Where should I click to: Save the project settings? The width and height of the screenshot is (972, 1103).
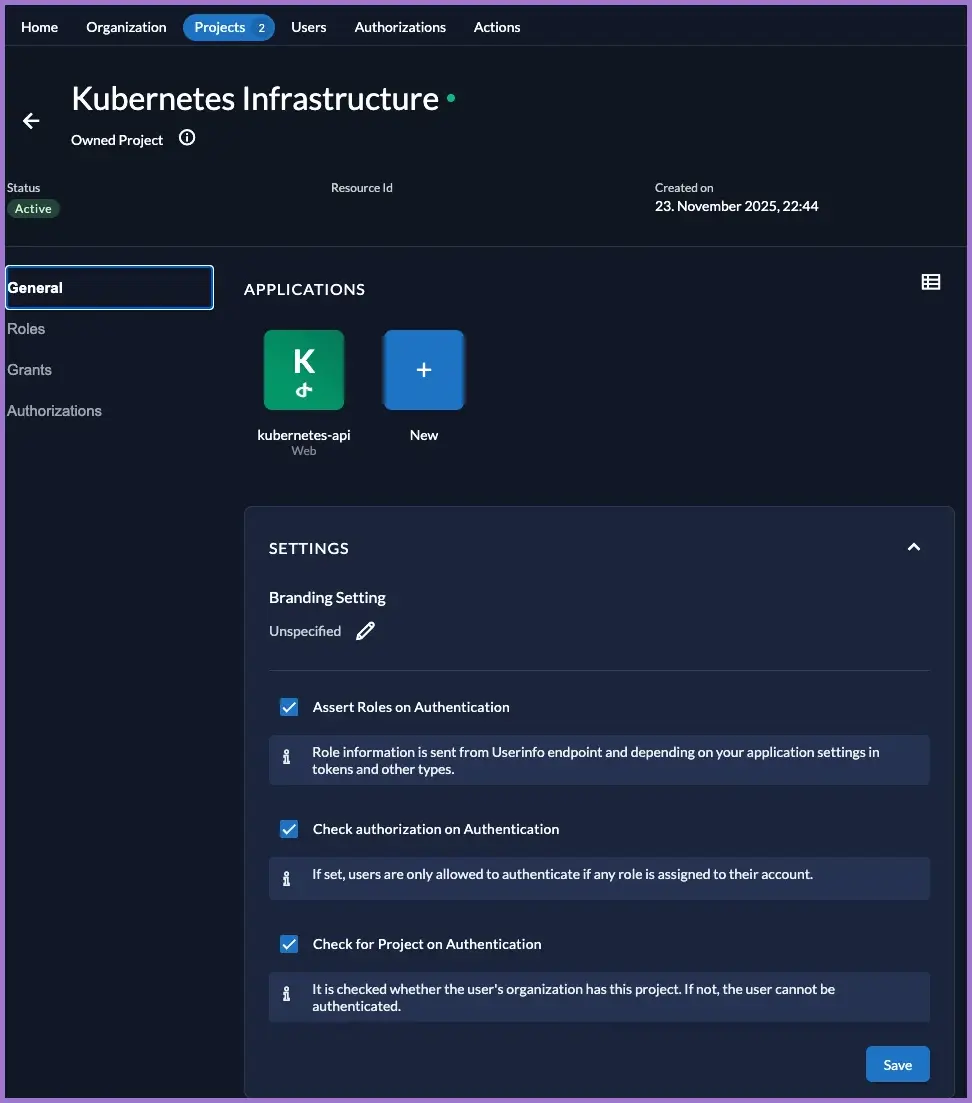click(x=897, y=1065)
